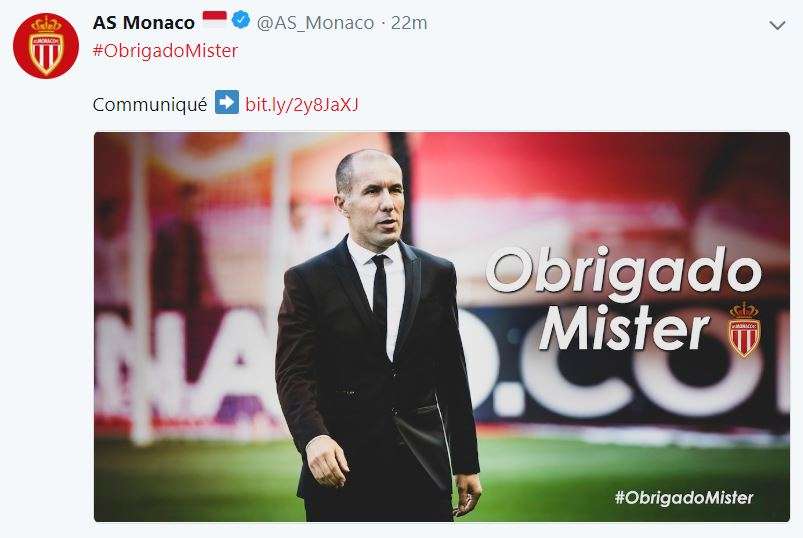Click the AS Monaco crest inside the photo

pyautogui.click(x=743, y=329)
